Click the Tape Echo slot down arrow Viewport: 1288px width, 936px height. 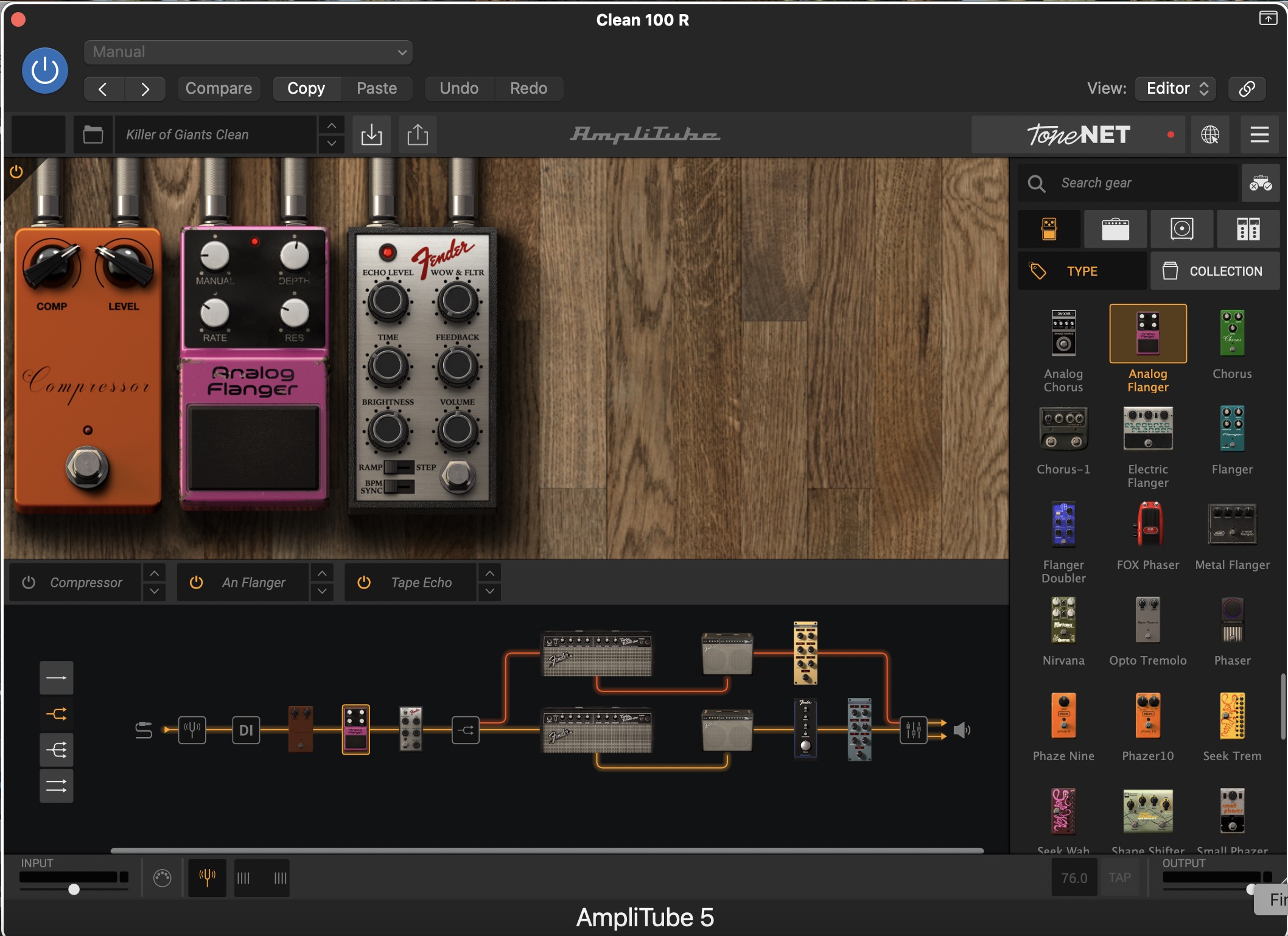point(489,592)
